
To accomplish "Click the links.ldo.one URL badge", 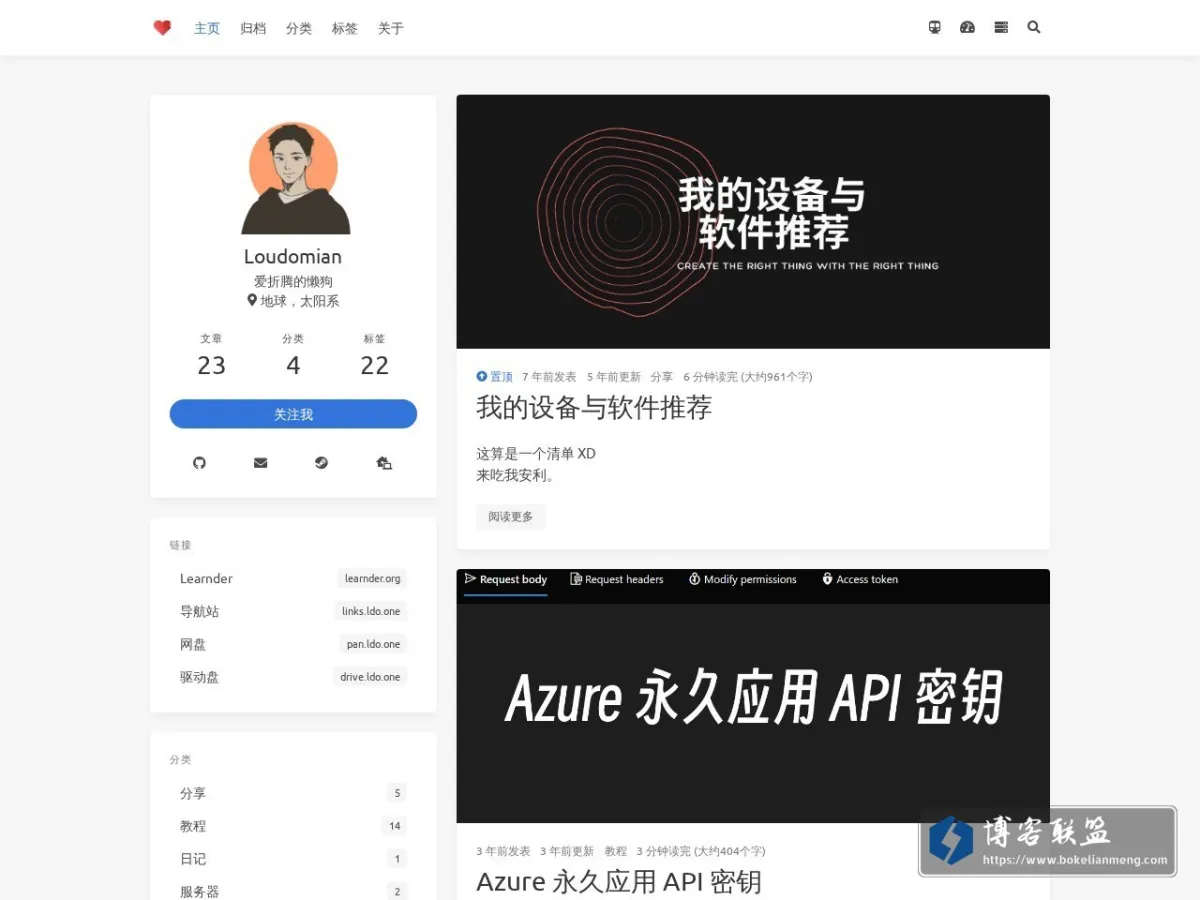I will (x=371, y=611).
